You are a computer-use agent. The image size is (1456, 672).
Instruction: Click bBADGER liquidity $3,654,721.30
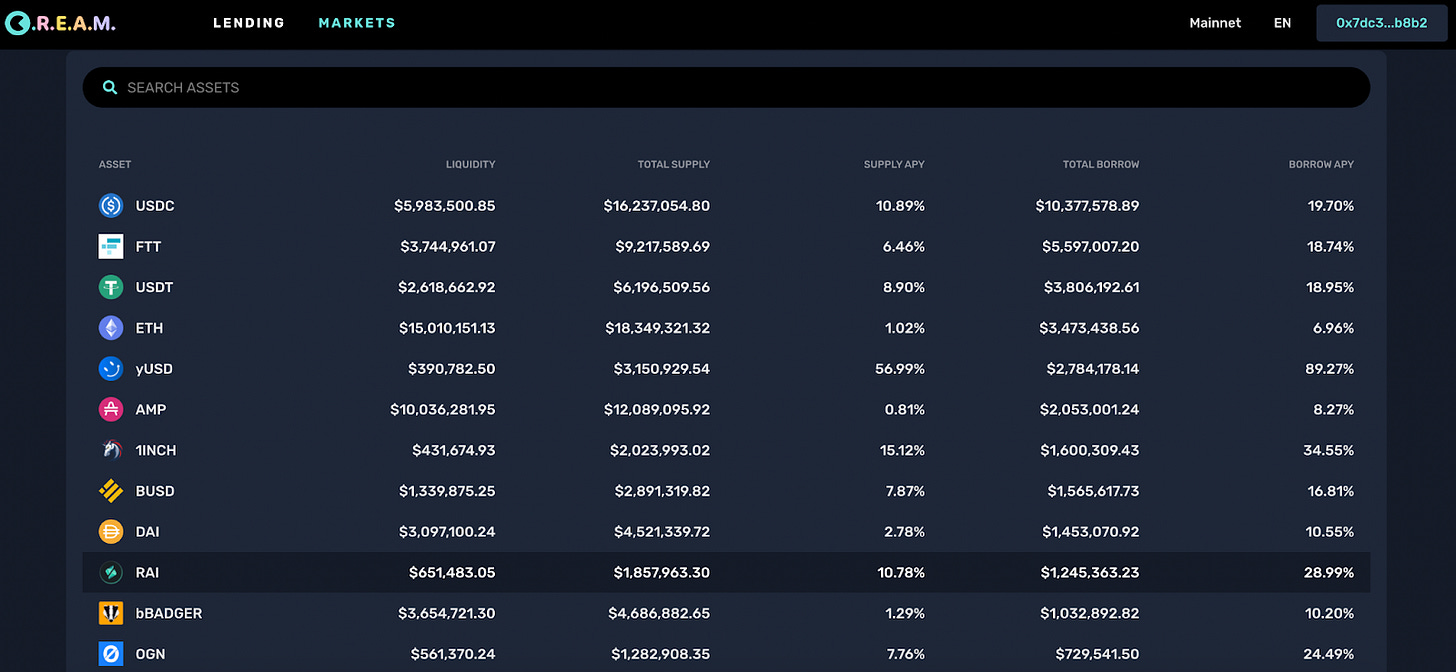coord(447,614)
